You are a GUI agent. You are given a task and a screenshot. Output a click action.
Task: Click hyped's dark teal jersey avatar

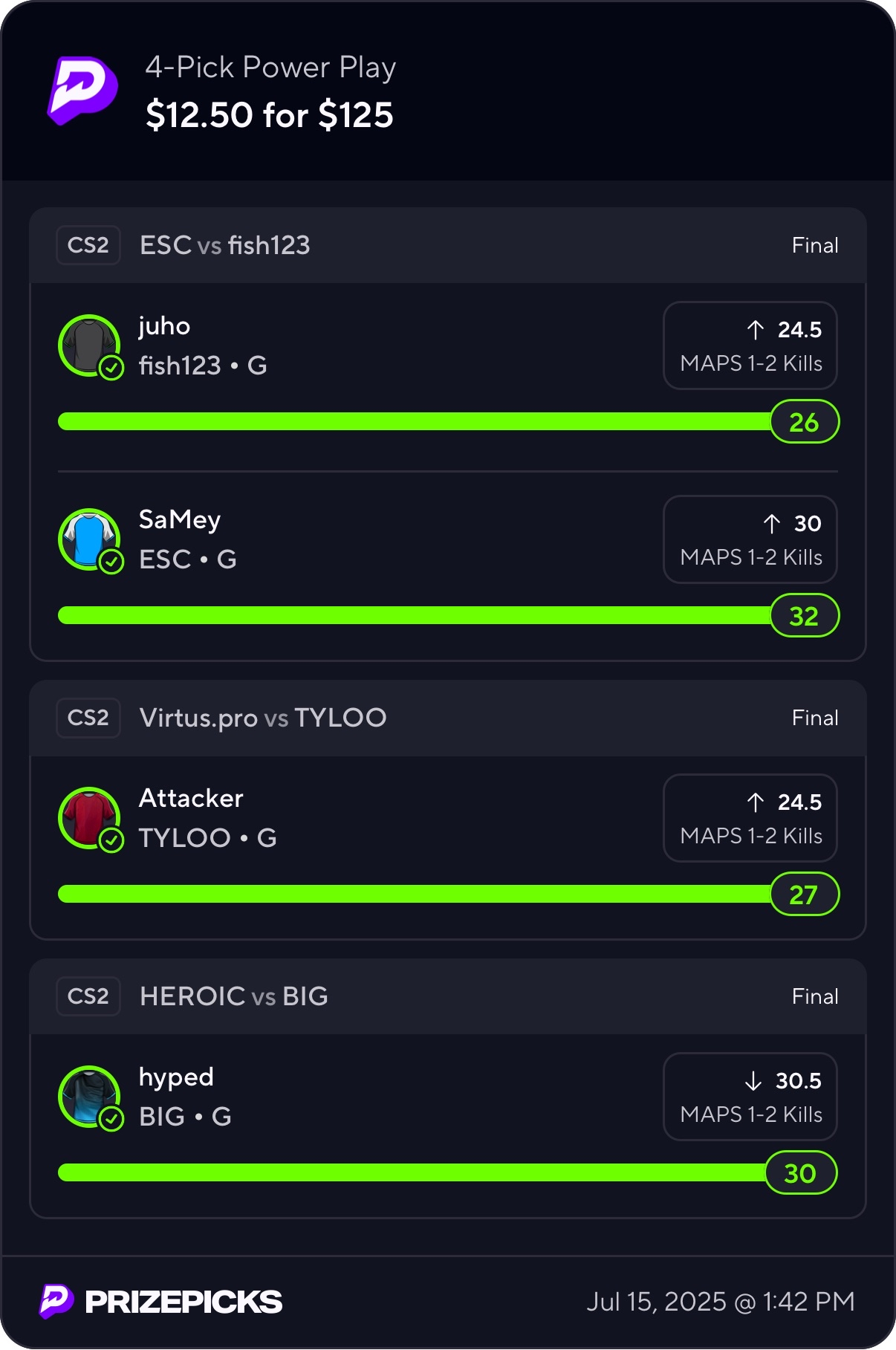88,1095
